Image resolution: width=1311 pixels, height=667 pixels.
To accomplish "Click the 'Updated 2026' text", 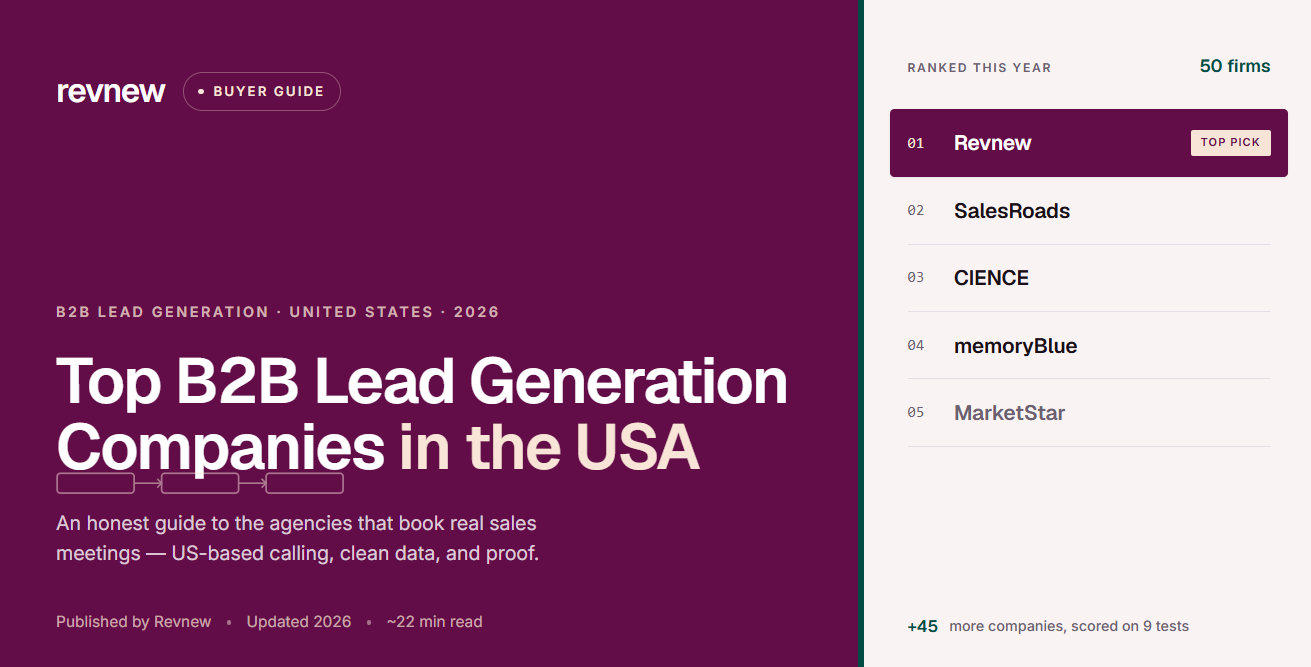I will [299, 622].
